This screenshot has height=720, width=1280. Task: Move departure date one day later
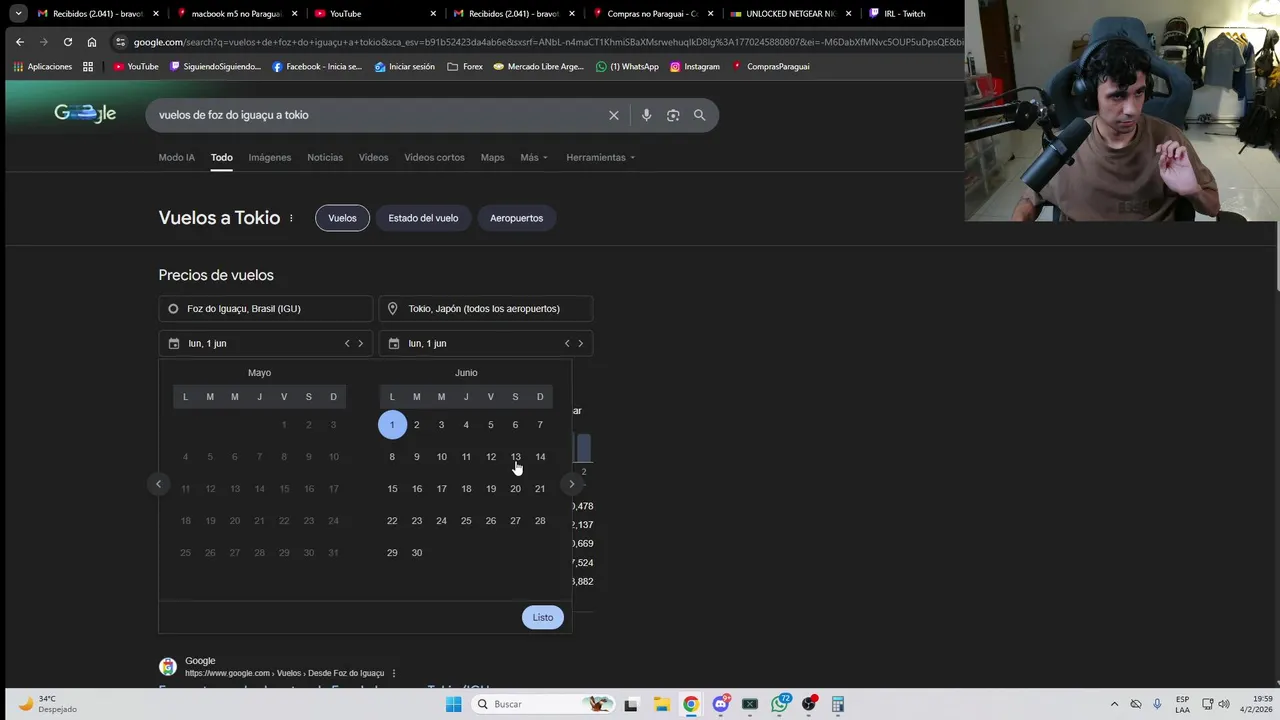click(361, 343)
